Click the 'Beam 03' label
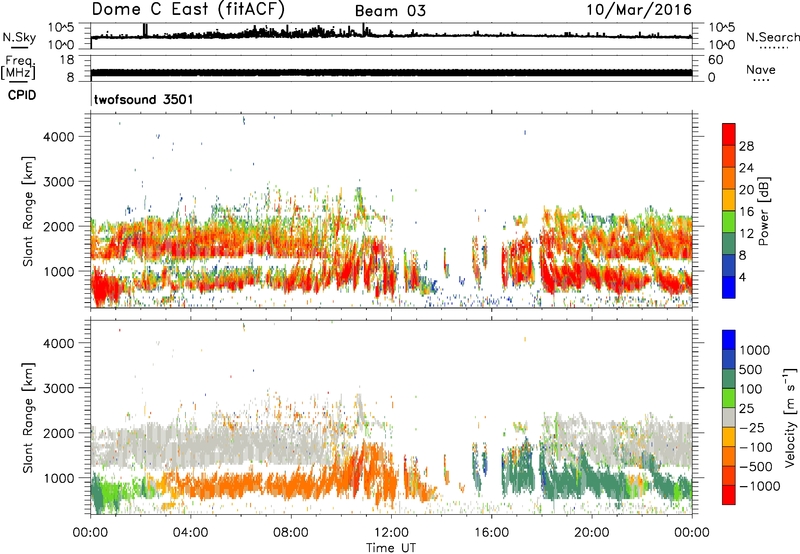The image size is (800, 554). (x=390, y=11)
